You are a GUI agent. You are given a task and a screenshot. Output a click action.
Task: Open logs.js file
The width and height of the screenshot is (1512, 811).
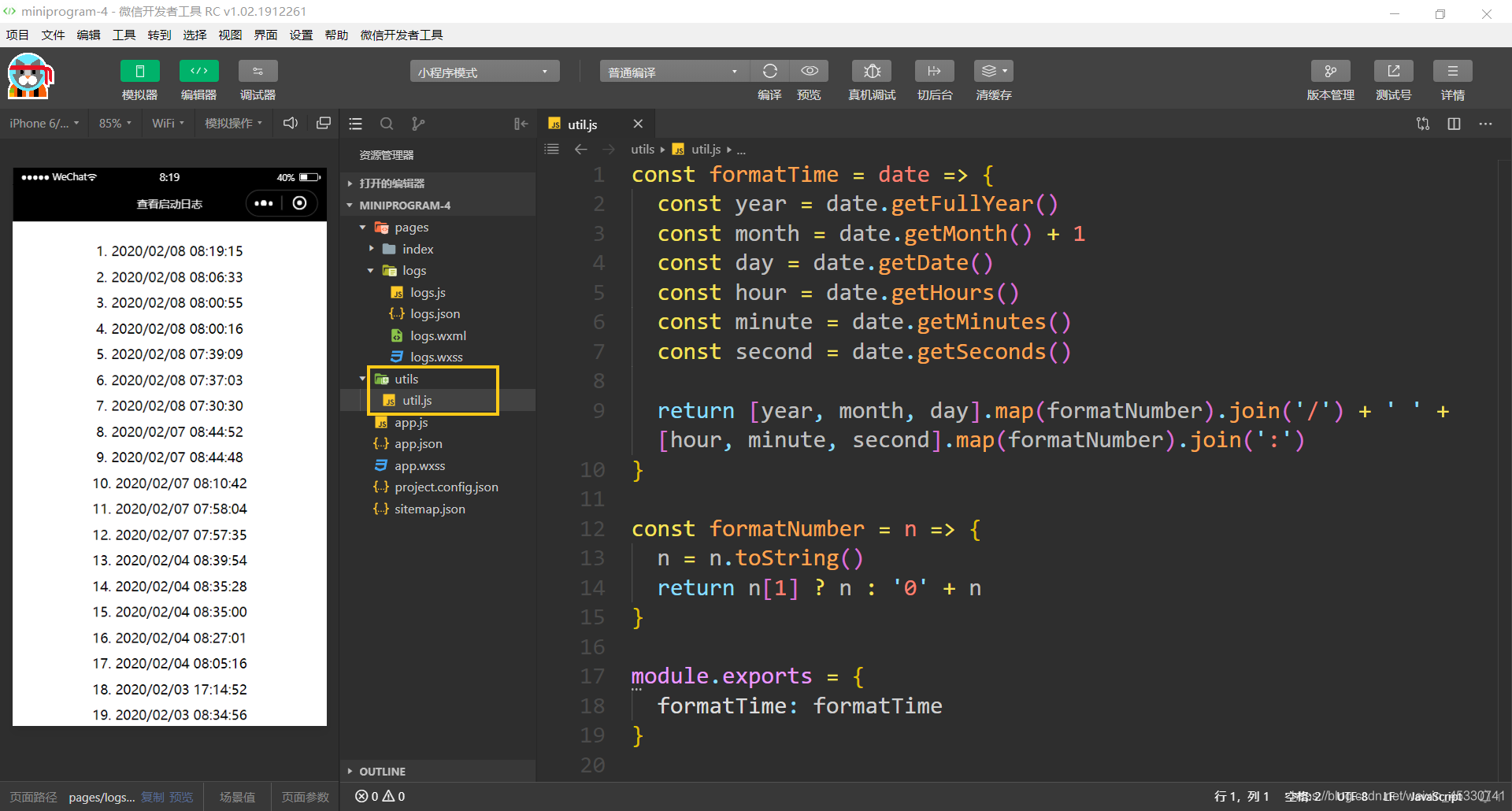click(438, 292)
